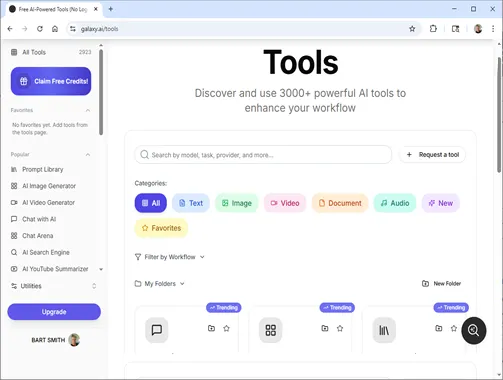503x380 pixels.
Task: Open Prompt Library from sidebar
Action: point(42,169)
